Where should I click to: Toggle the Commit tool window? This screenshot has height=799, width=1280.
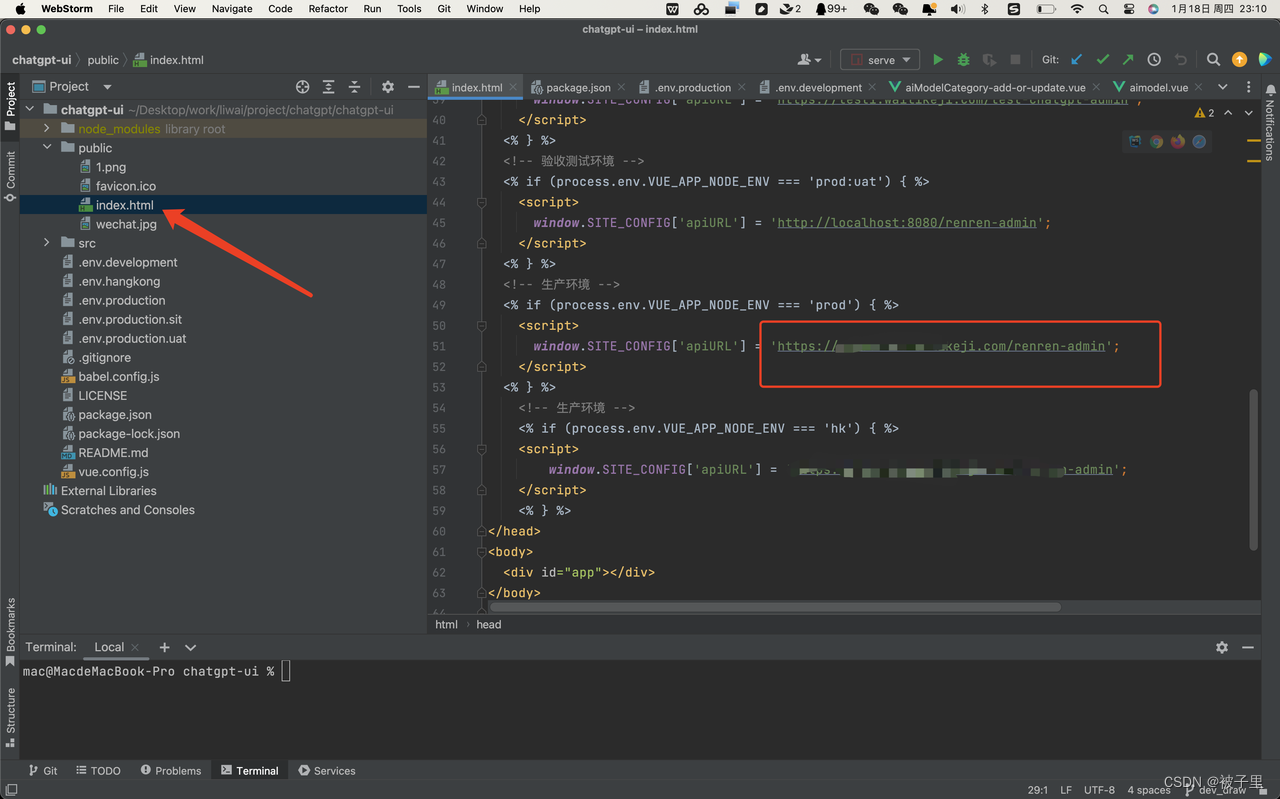(10, 176)
